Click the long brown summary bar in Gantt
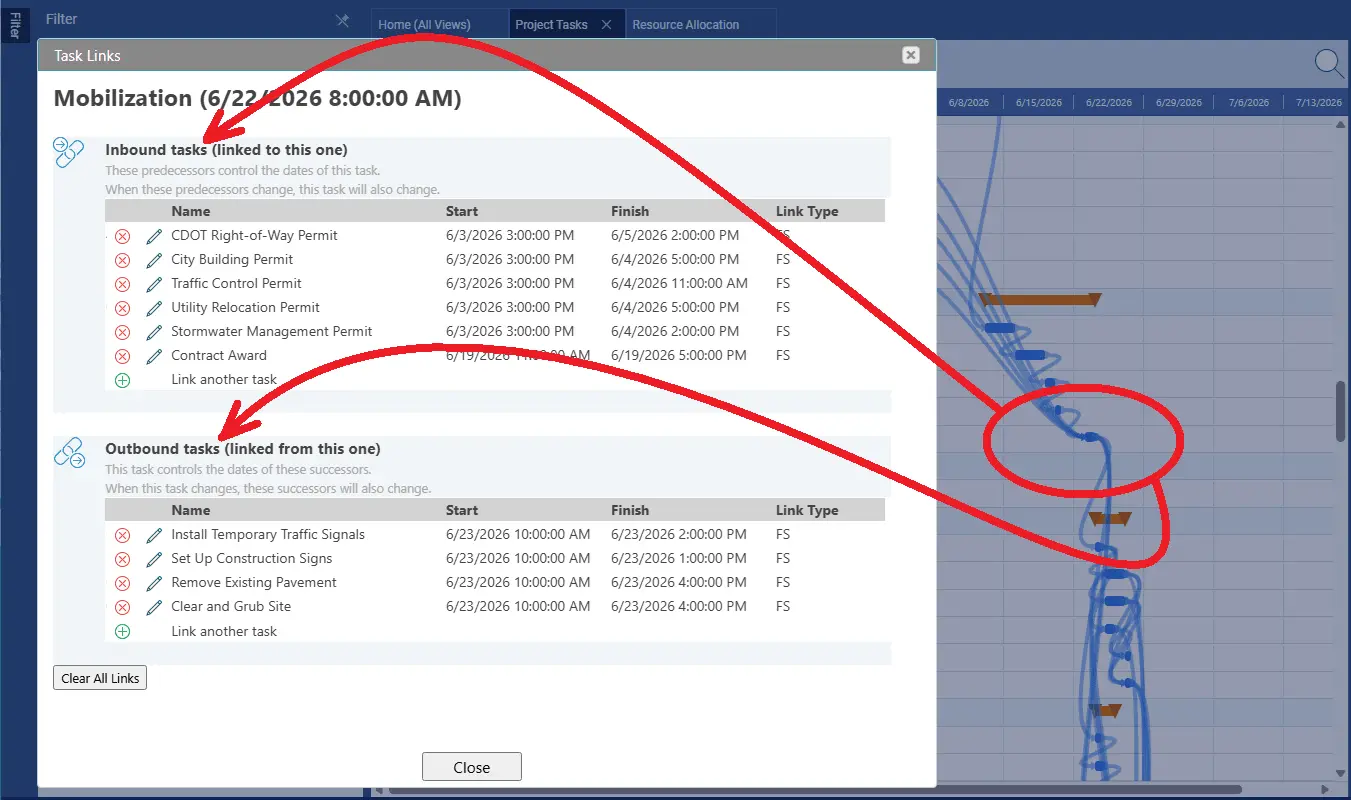The height and width of the screenshot is (800, 1351). (1040, 299)
